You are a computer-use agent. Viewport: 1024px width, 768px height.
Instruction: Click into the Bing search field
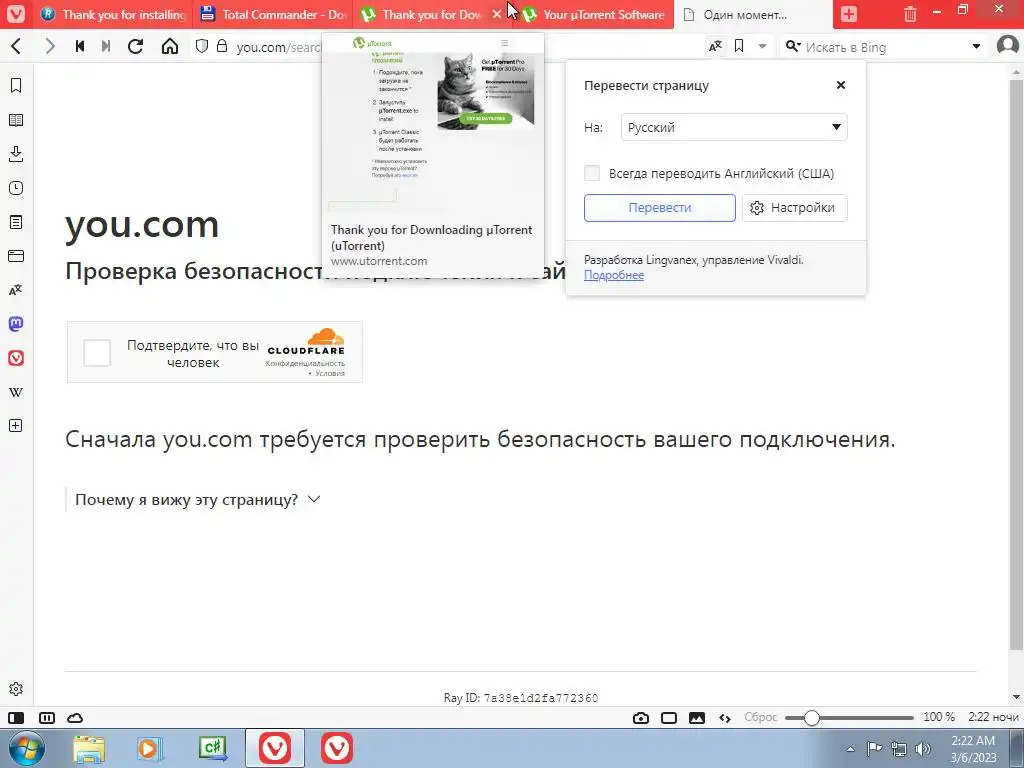886,47
